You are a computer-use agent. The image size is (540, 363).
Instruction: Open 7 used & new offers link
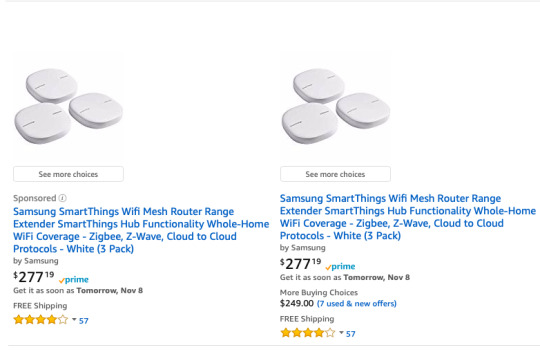coord(356,303)
